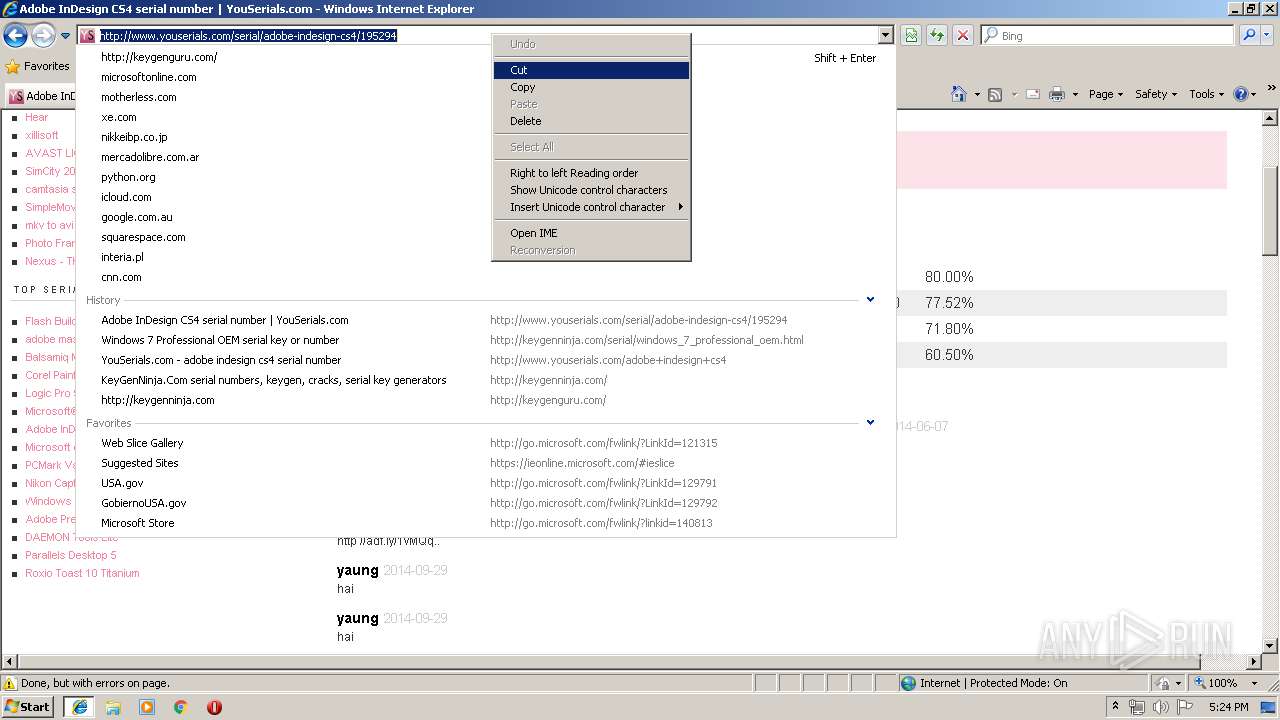The image size is (1280, 720).
Task: Collapse the History section chevron
Action: click(x=870, y=300)
